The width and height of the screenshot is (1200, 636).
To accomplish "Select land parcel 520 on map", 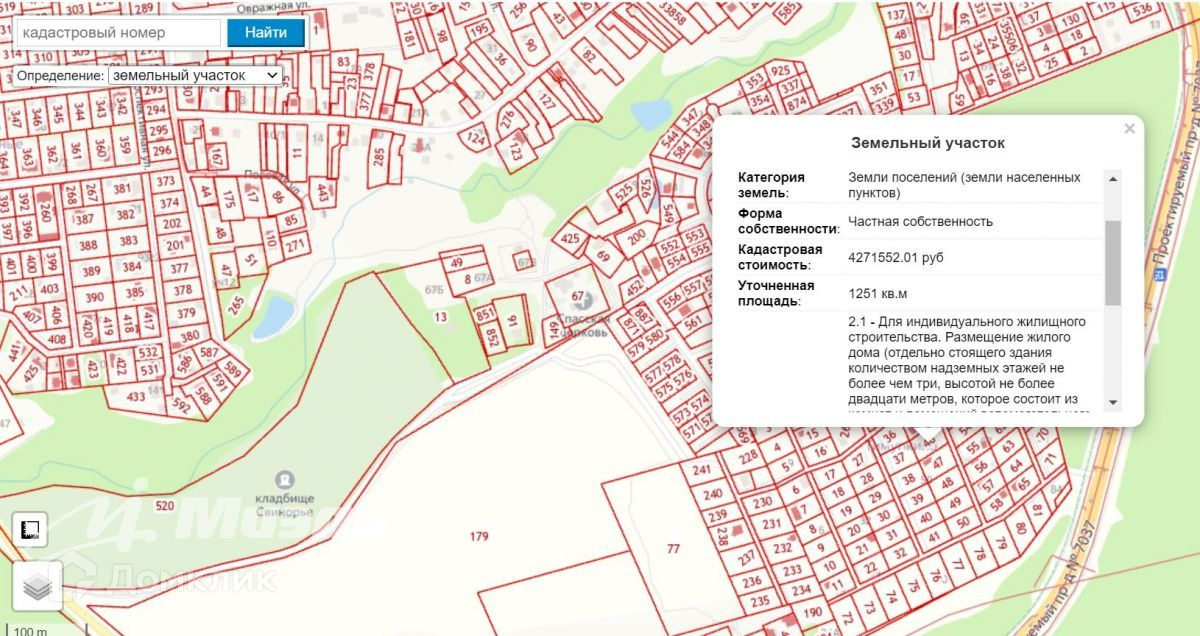I will [165, 506].
